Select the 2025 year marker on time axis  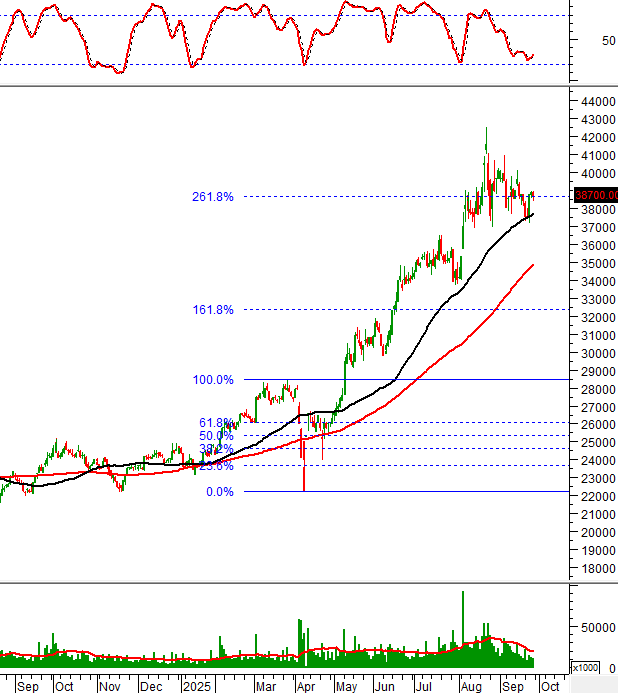click(196, 687)
